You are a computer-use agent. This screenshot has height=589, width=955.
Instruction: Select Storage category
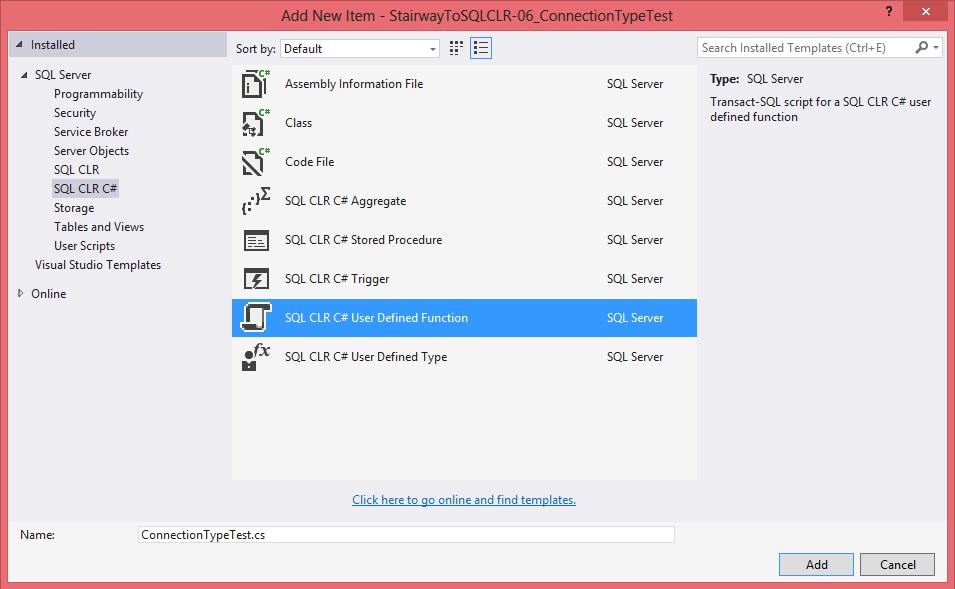pos(74,208)
